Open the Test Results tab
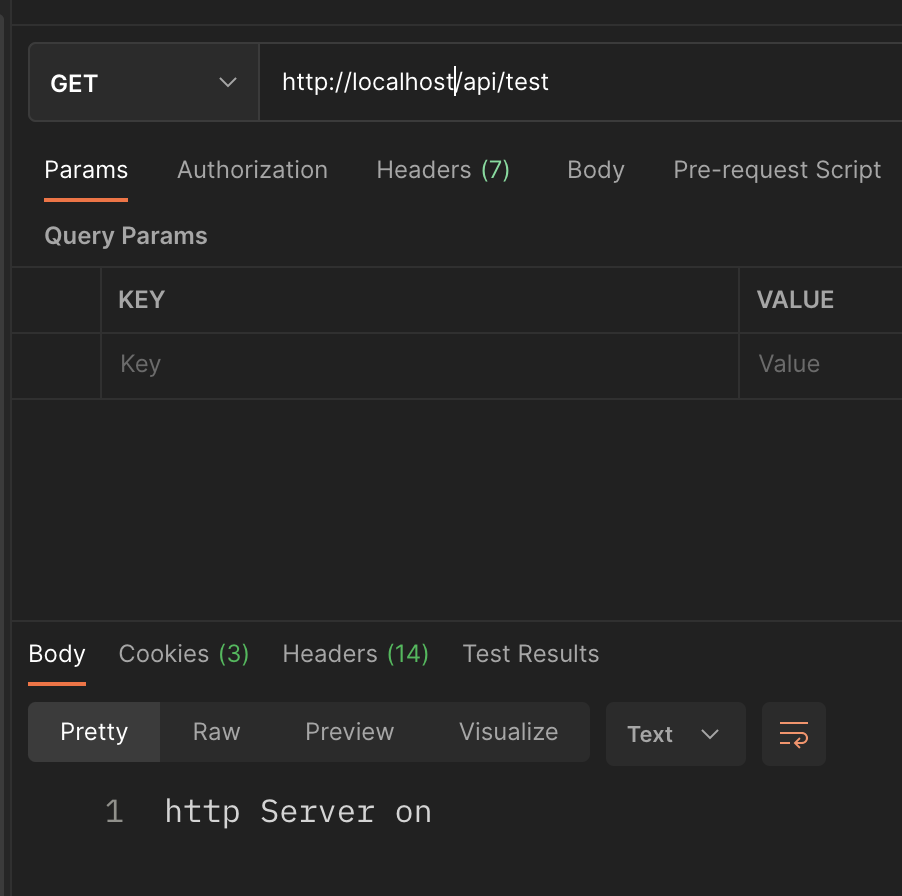Image resolution: width=902 pixels, height=896 pixels. (530, 654)
